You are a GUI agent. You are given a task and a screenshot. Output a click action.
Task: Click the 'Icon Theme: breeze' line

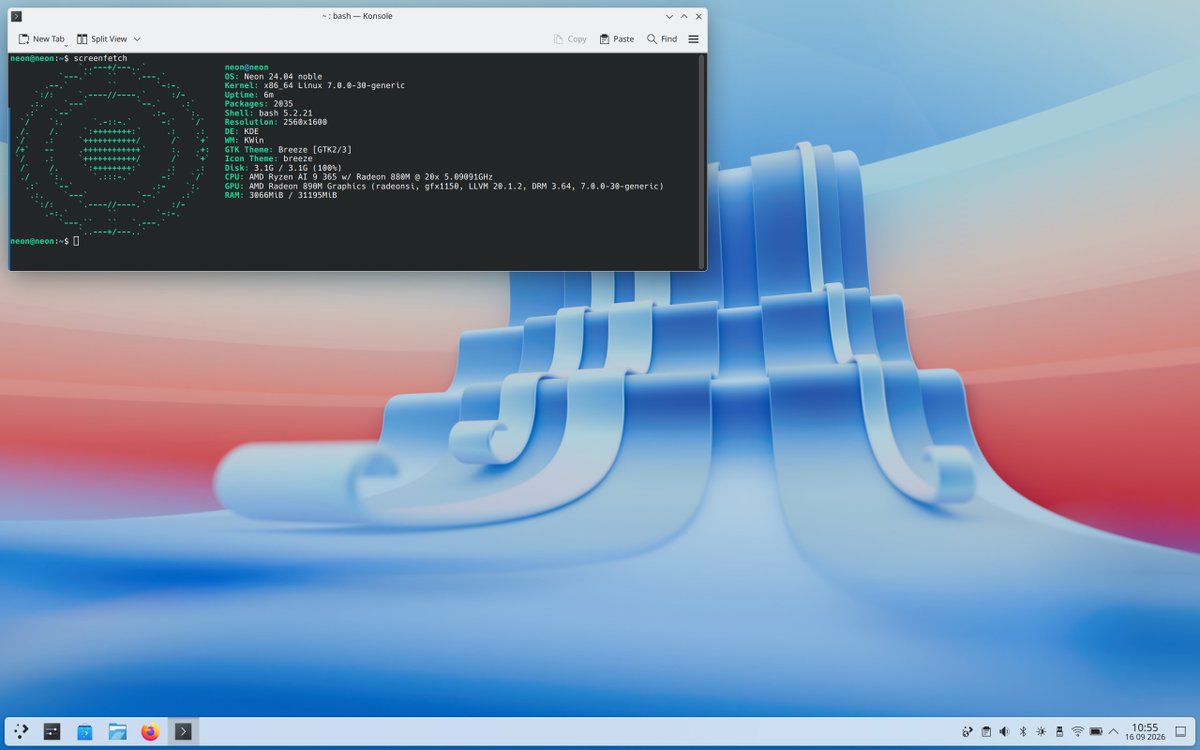[x=269, y=159]
